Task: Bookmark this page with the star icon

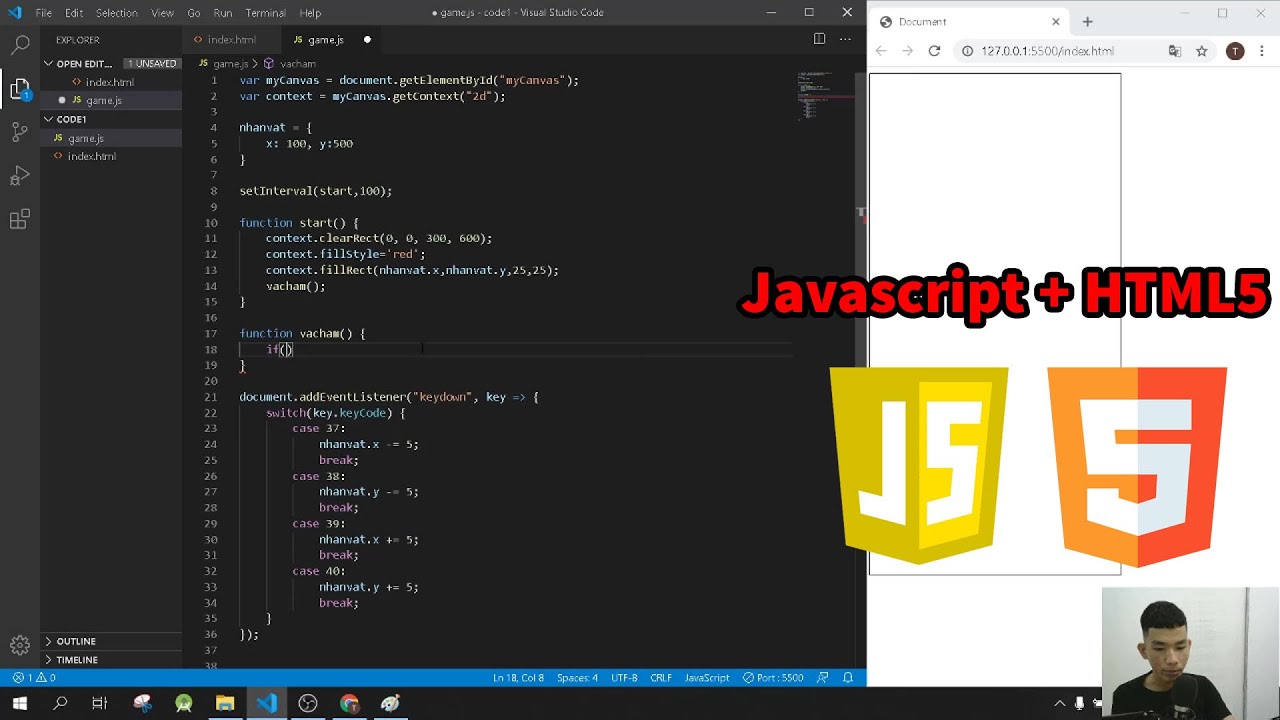Action: [1202, 51]
